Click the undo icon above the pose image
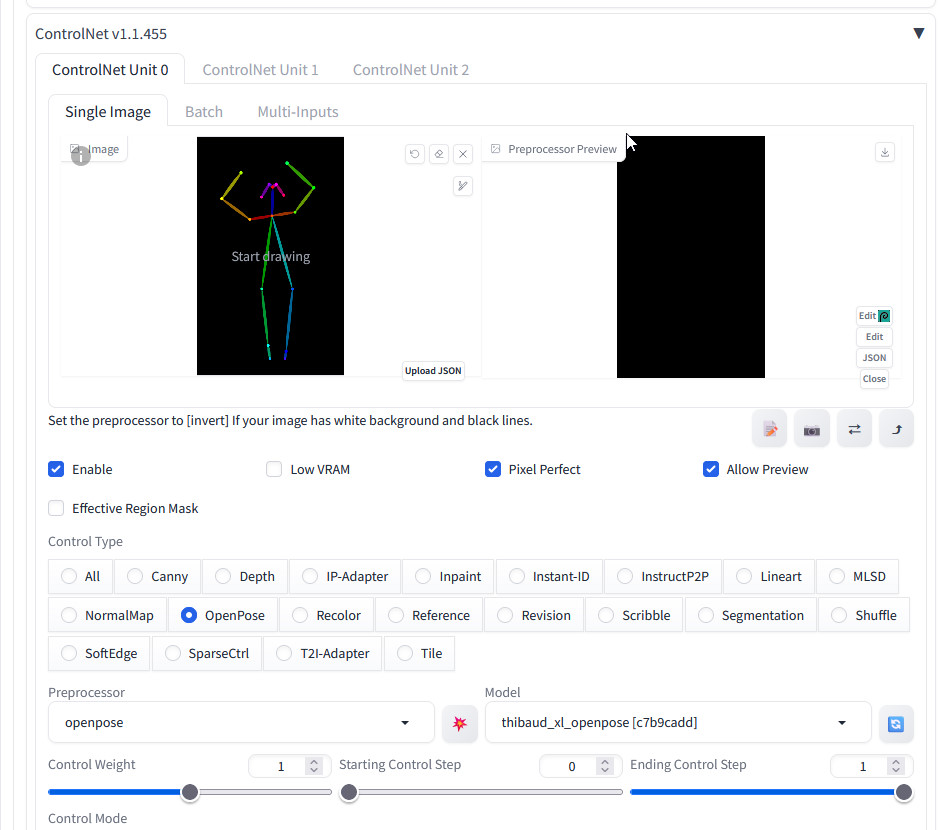Viewport: 939px width, 830px height. click(414, 154)
